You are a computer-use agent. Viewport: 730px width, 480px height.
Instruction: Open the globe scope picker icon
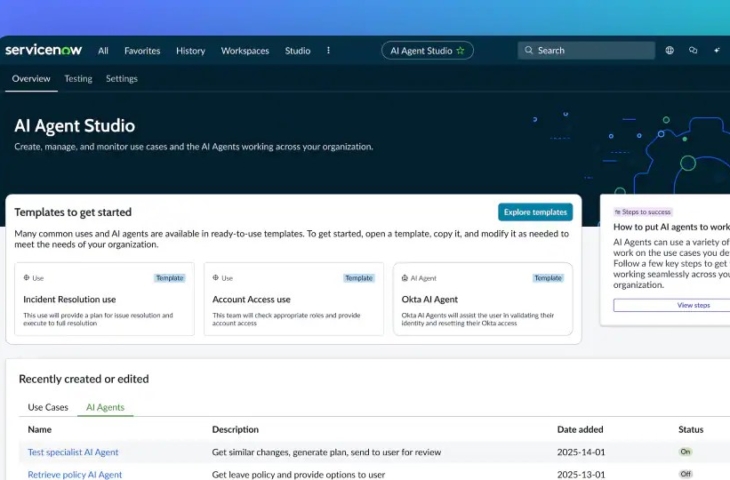pyautogui.click(x=669, y=50)
